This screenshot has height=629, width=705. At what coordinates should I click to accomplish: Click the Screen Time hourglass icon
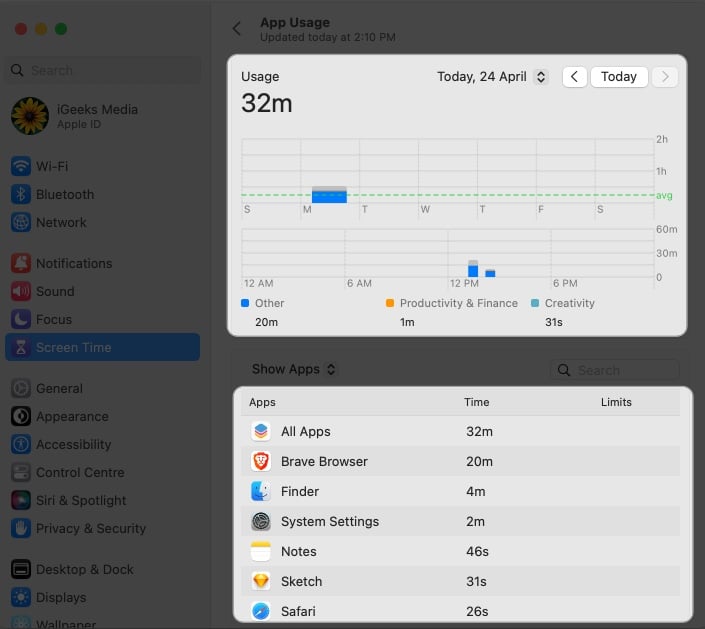pyautogui.click(x=21, y=347)
